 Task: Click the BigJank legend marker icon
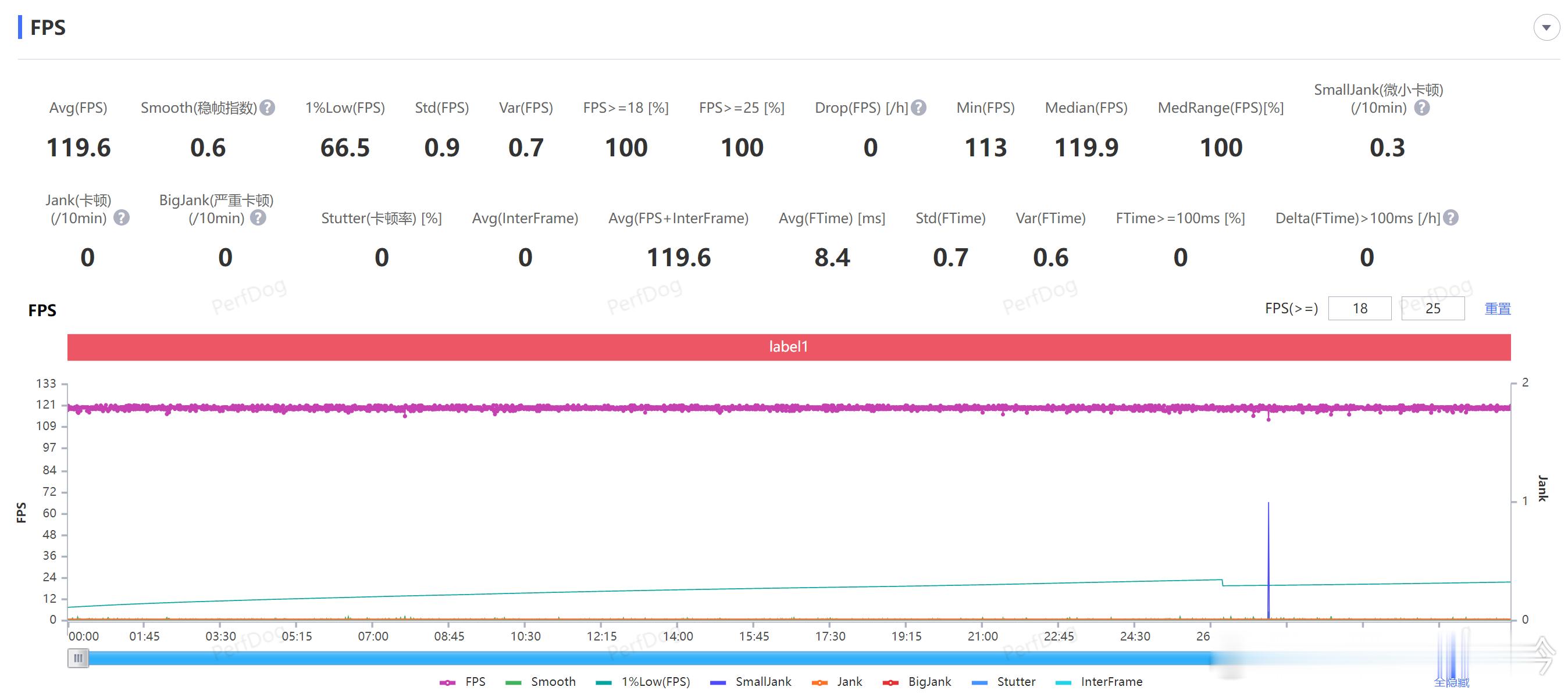coord(890,682)
